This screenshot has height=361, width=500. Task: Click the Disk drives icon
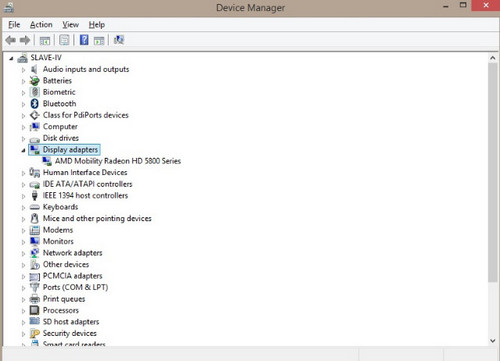34,139
